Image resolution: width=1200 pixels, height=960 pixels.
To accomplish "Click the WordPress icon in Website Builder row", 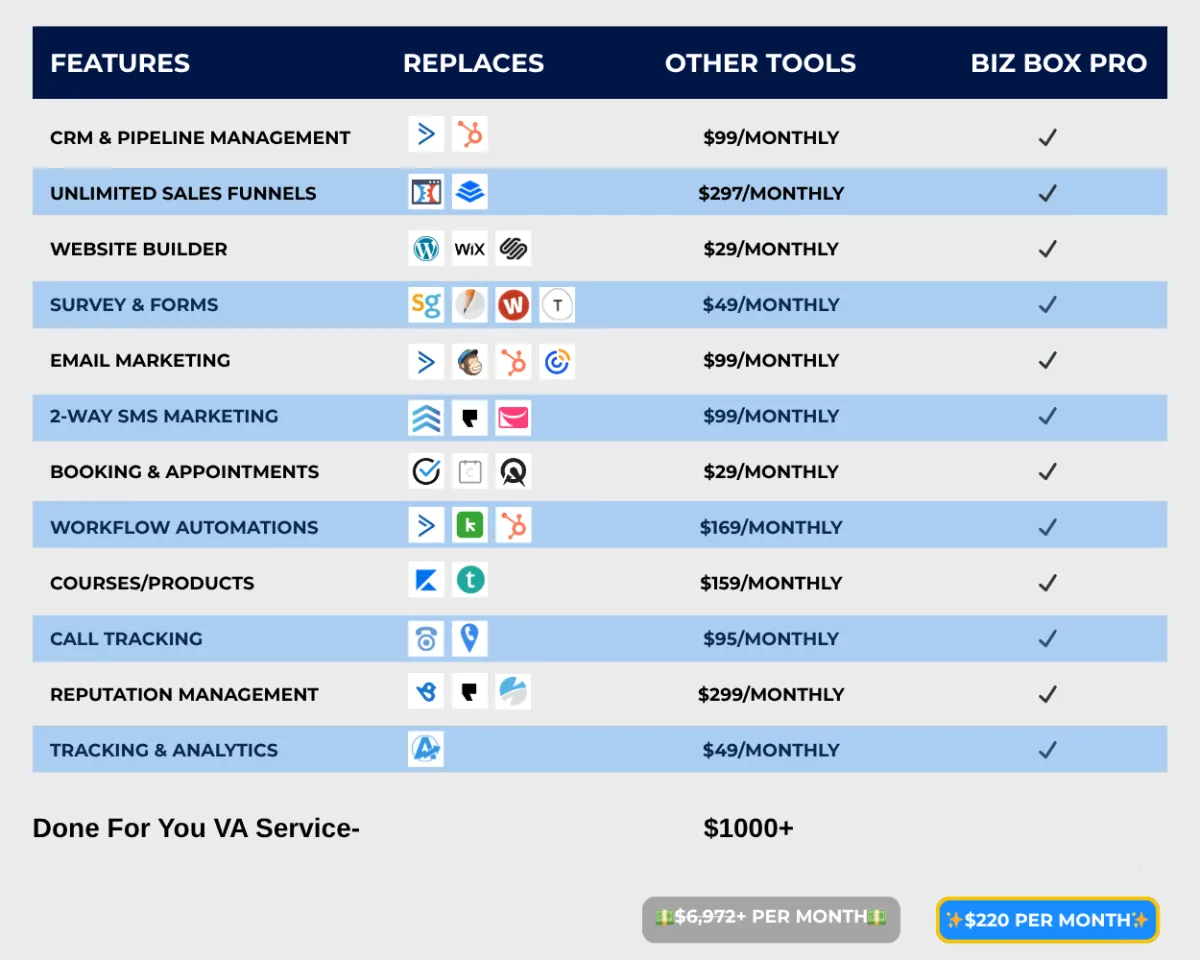I will tap(426, 248).
